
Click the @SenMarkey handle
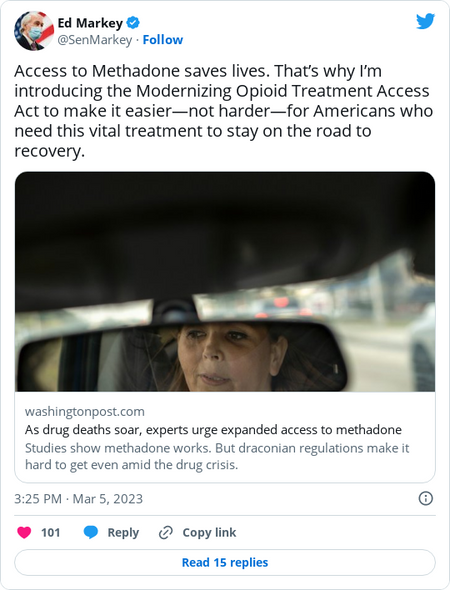click(x=94, y=40)
